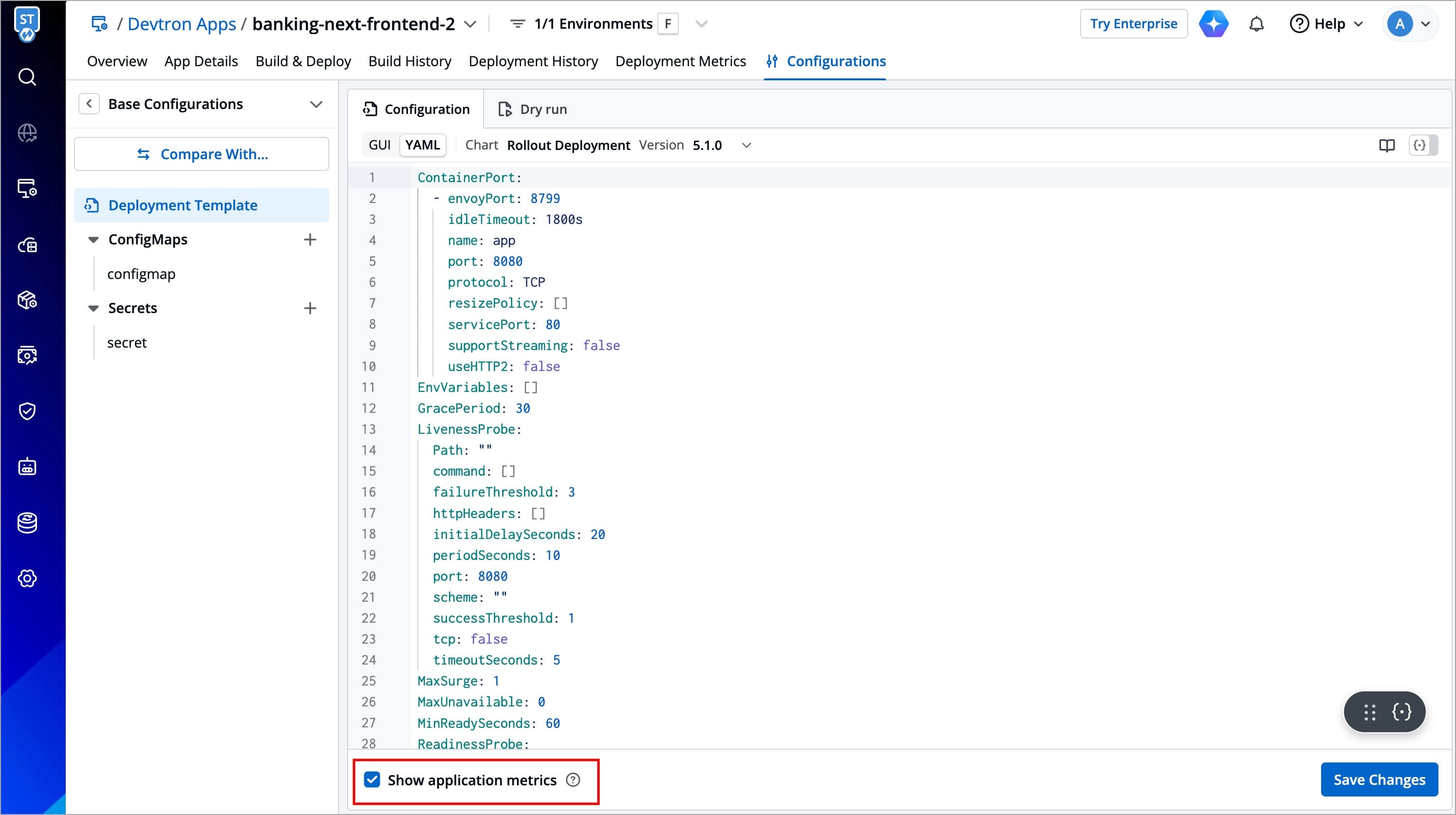
Task: Open the chart version 5.1.0 dropdown
Action: pos(746,145)
